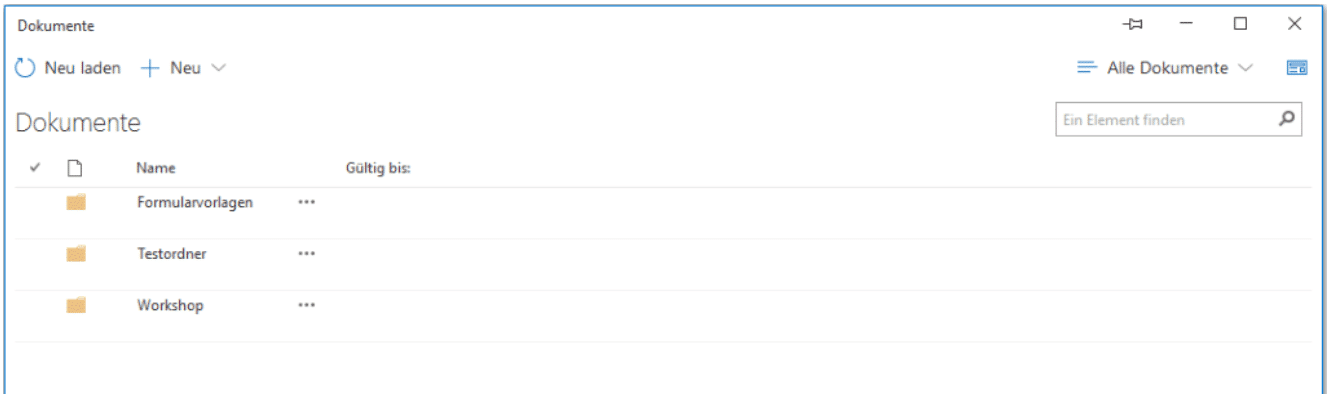Open the details pane icon at top right
Image resolution: width=1330 pixels, height=398 pixels.
click(1297, 68)
